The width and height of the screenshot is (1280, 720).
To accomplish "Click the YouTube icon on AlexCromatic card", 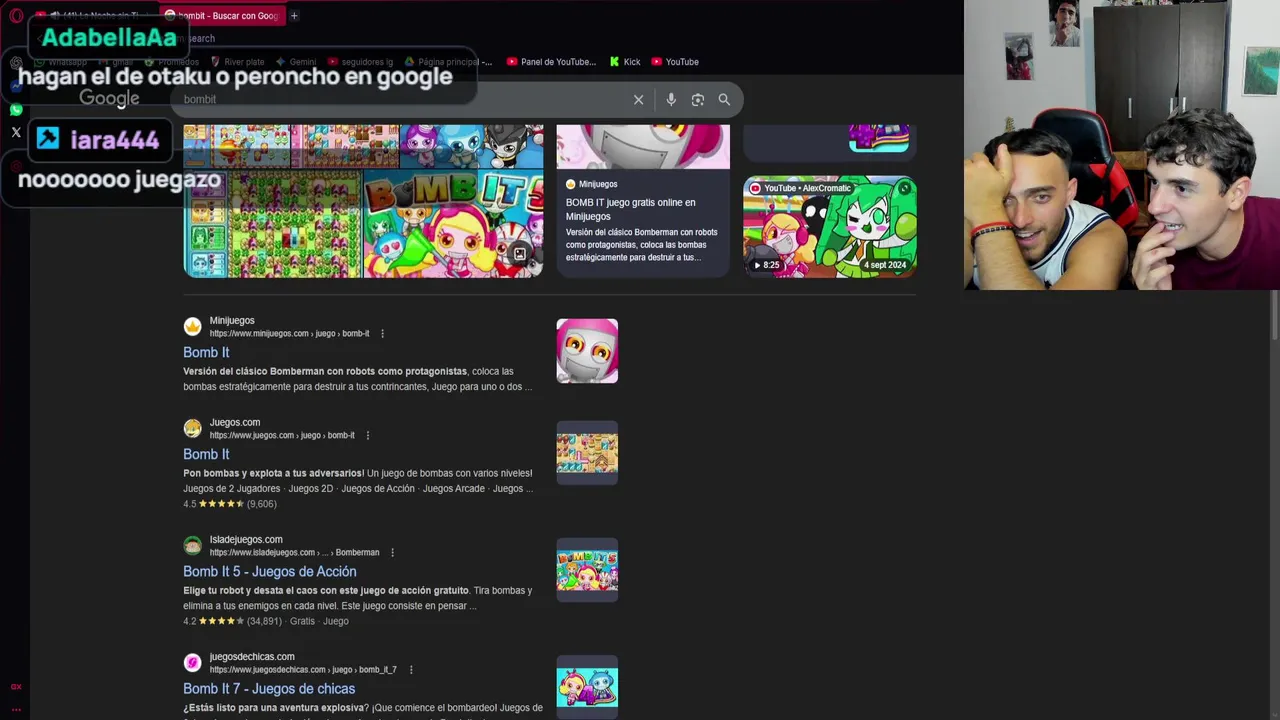I will click(755, 188).
